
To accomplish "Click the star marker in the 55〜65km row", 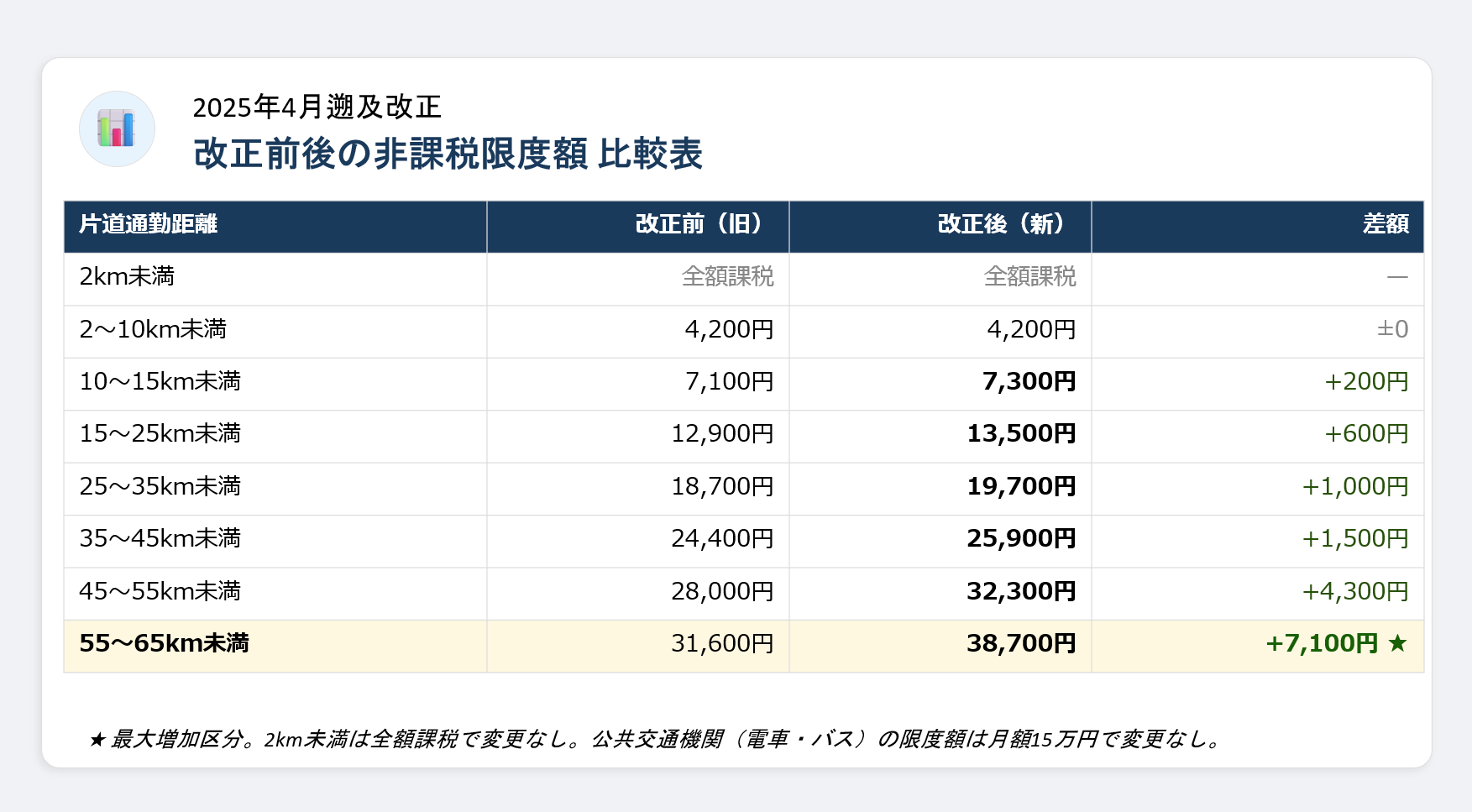I will pyautogui.click(x=1397, y=644).
